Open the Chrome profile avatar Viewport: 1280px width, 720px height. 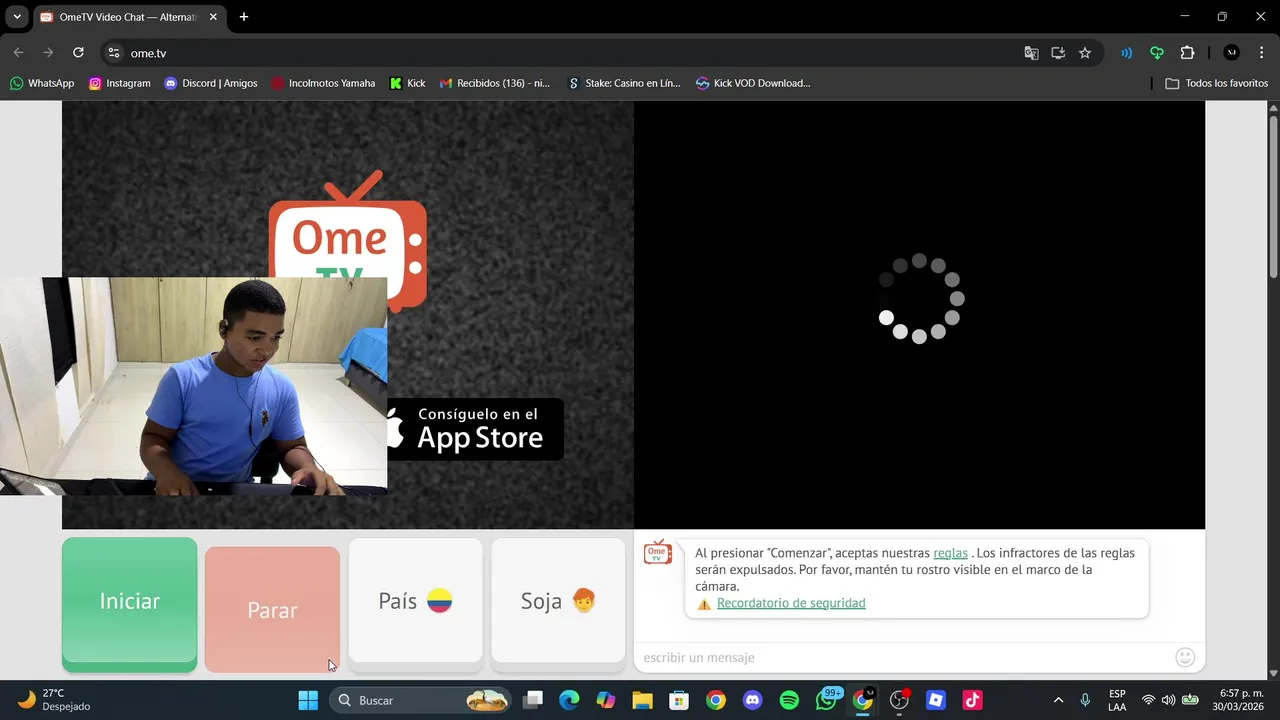pos(1231,53)
